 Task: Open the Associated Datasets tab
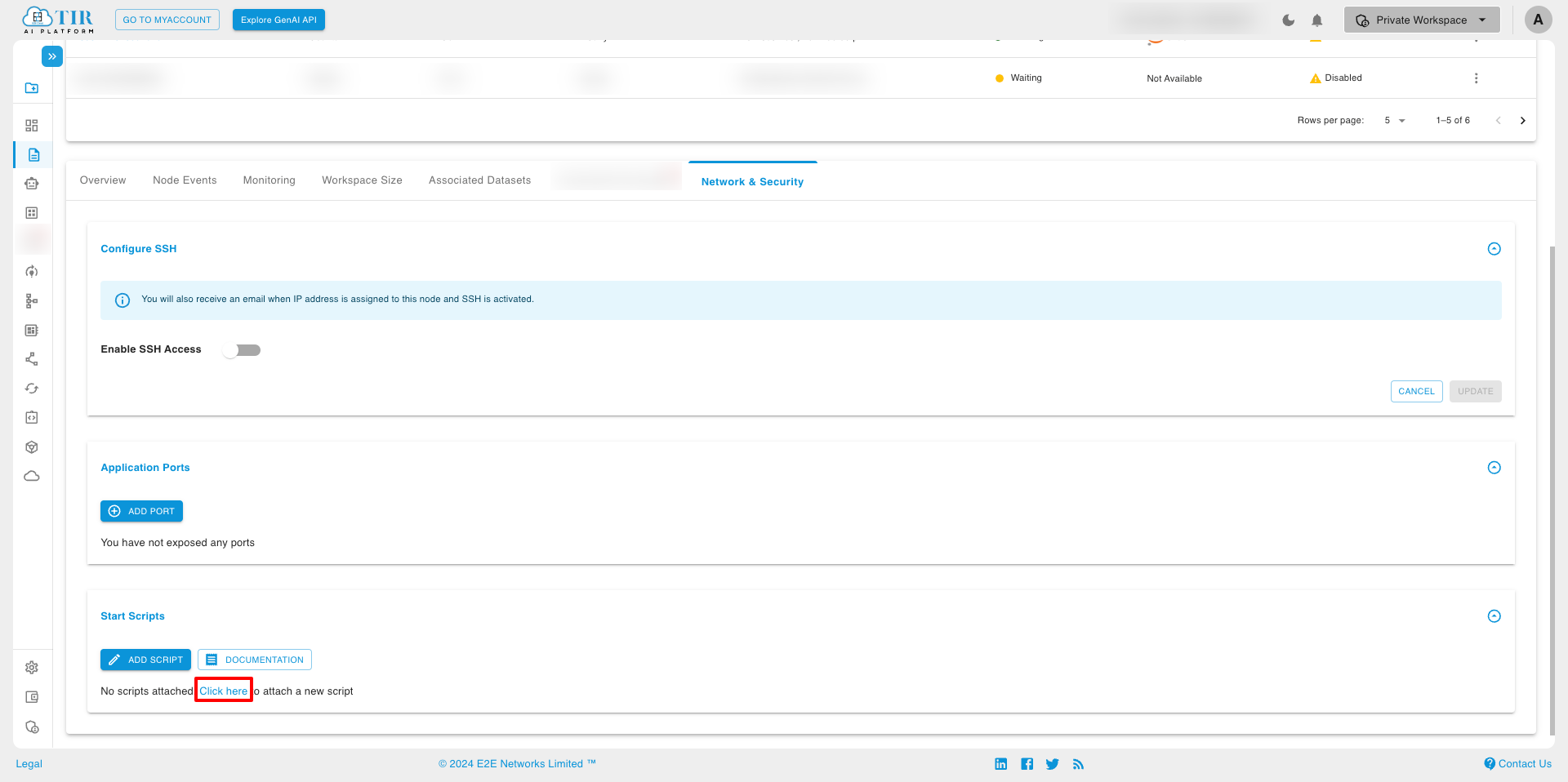480,180
